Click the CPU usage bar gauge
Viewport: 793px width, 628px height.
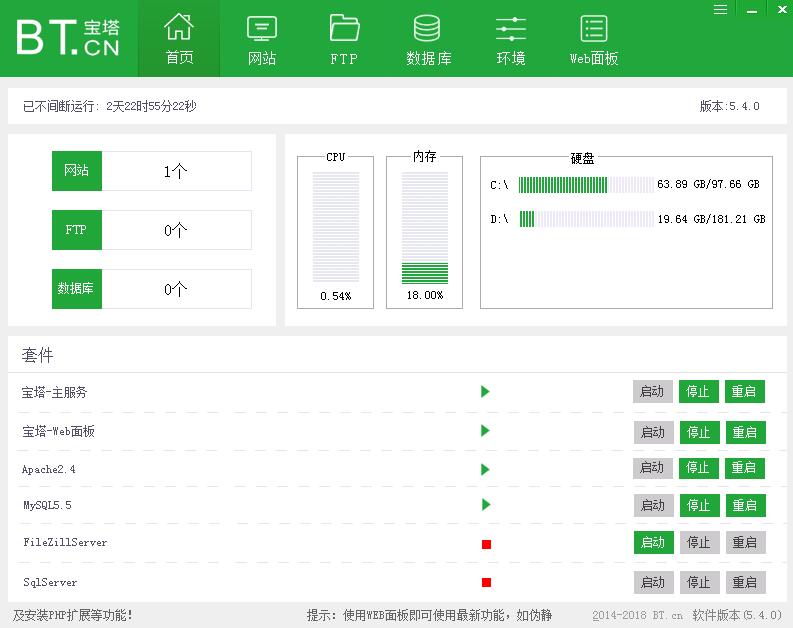(336, 227)
